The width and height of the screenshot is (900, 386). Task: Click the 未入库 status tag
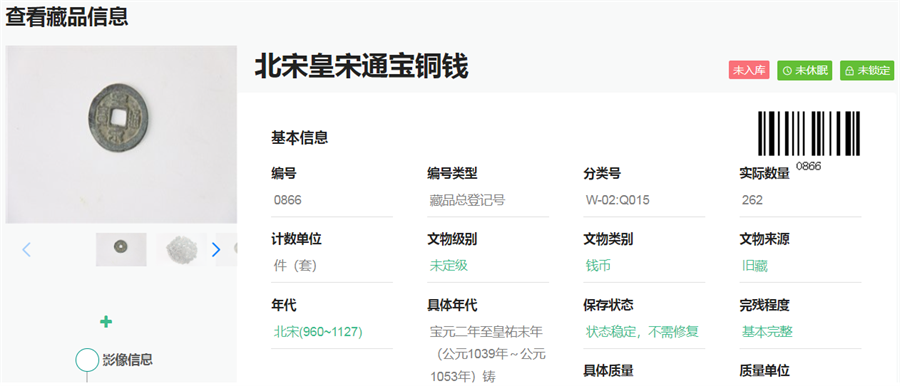tap(749, 71)
